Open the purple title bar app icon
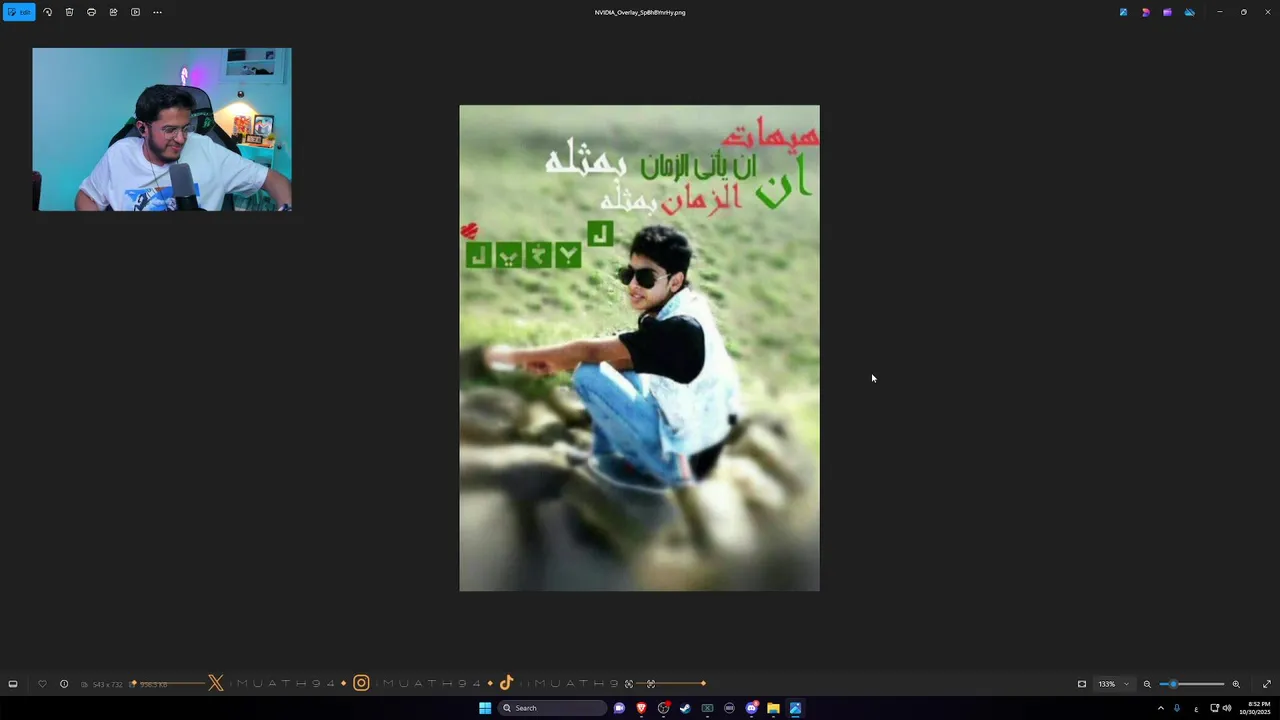Image resolution: width=1280 pixels, height=720 pixels. click(1167, 12)
